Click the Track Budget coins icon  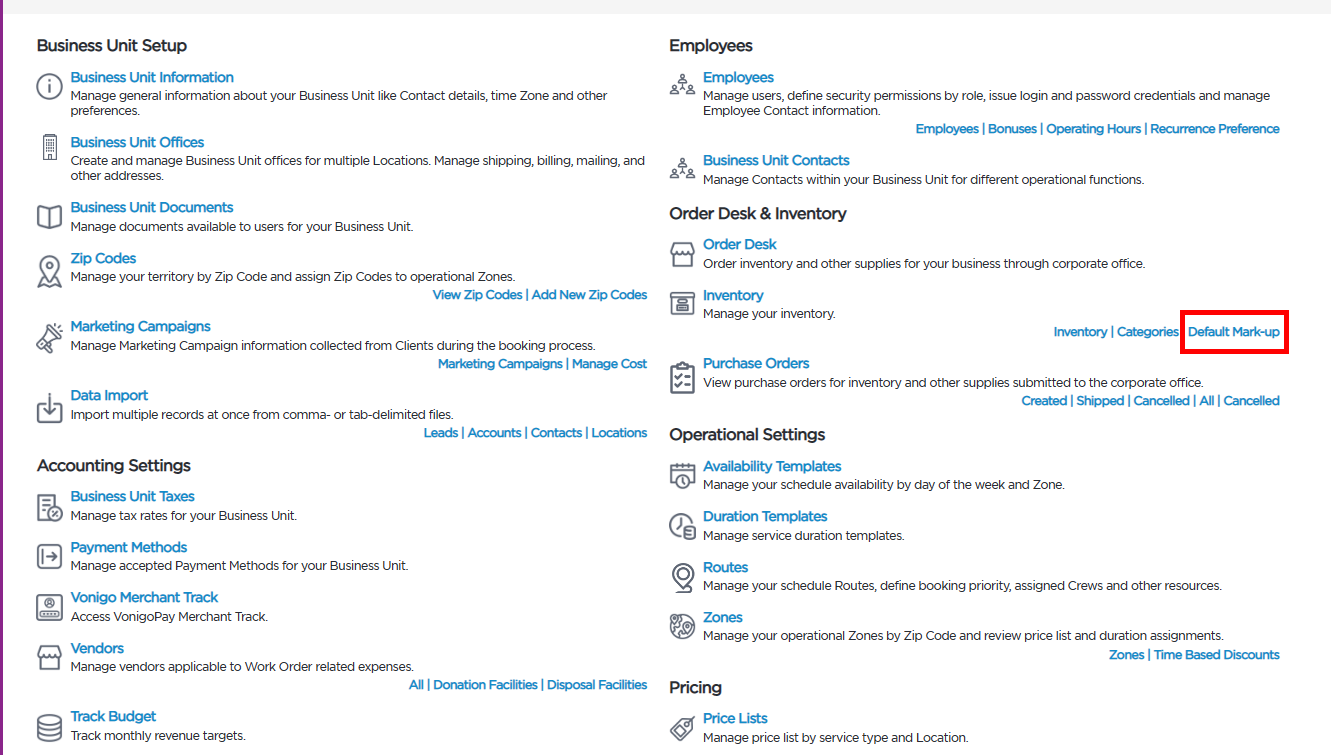pos(49,727)
